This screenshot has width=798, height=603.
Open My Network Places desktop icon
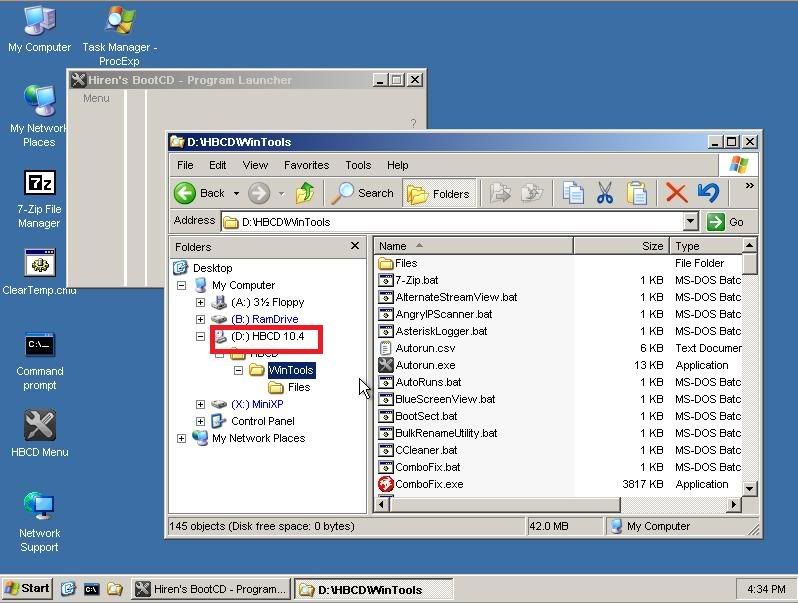pos(39,116)
